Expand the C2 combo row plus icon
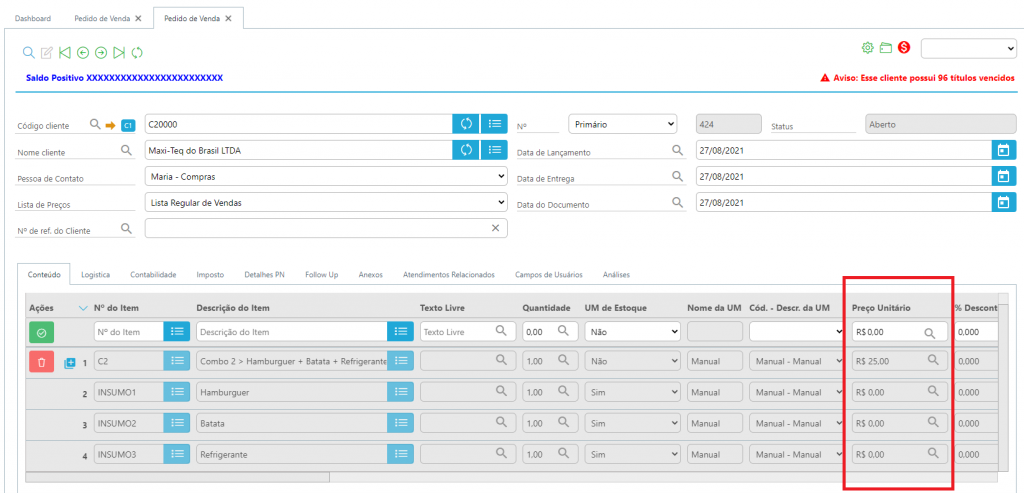Image resolution: width=1024 pixels, height=493 pixels. pos(69,362)
